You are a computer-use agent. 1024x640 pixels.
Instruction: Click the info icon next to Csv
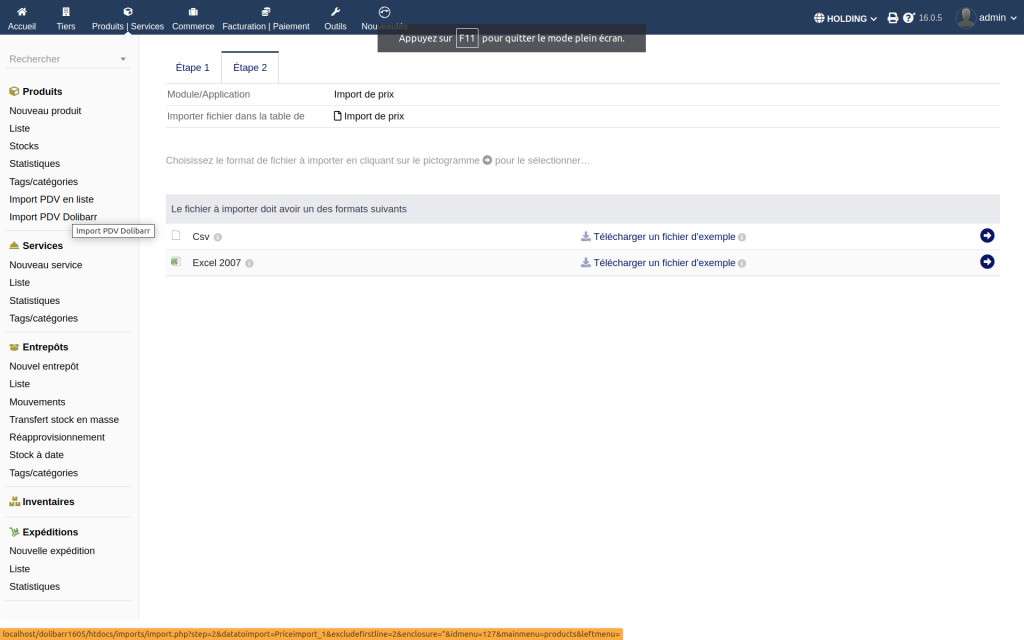tap(217, 237)
